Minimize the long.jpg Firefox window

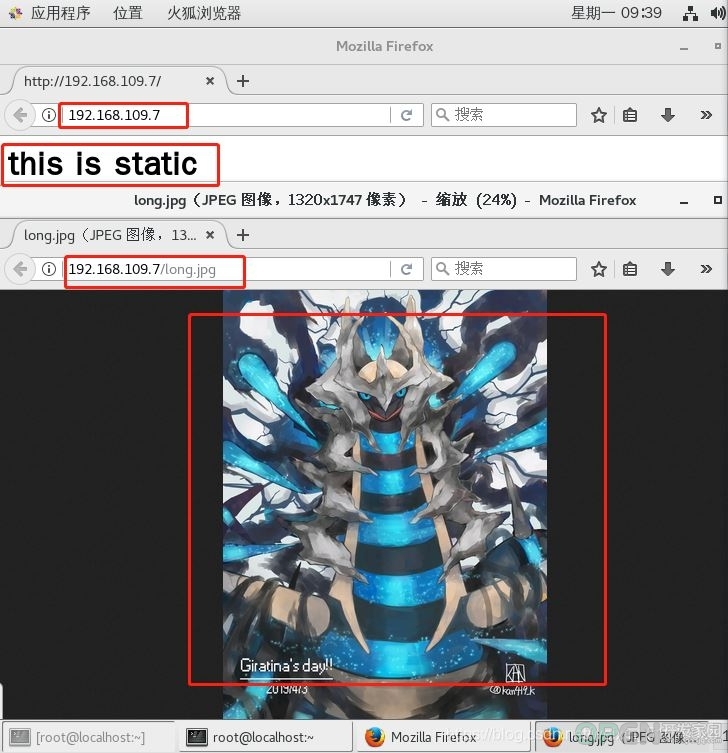(x=684, y=202)
